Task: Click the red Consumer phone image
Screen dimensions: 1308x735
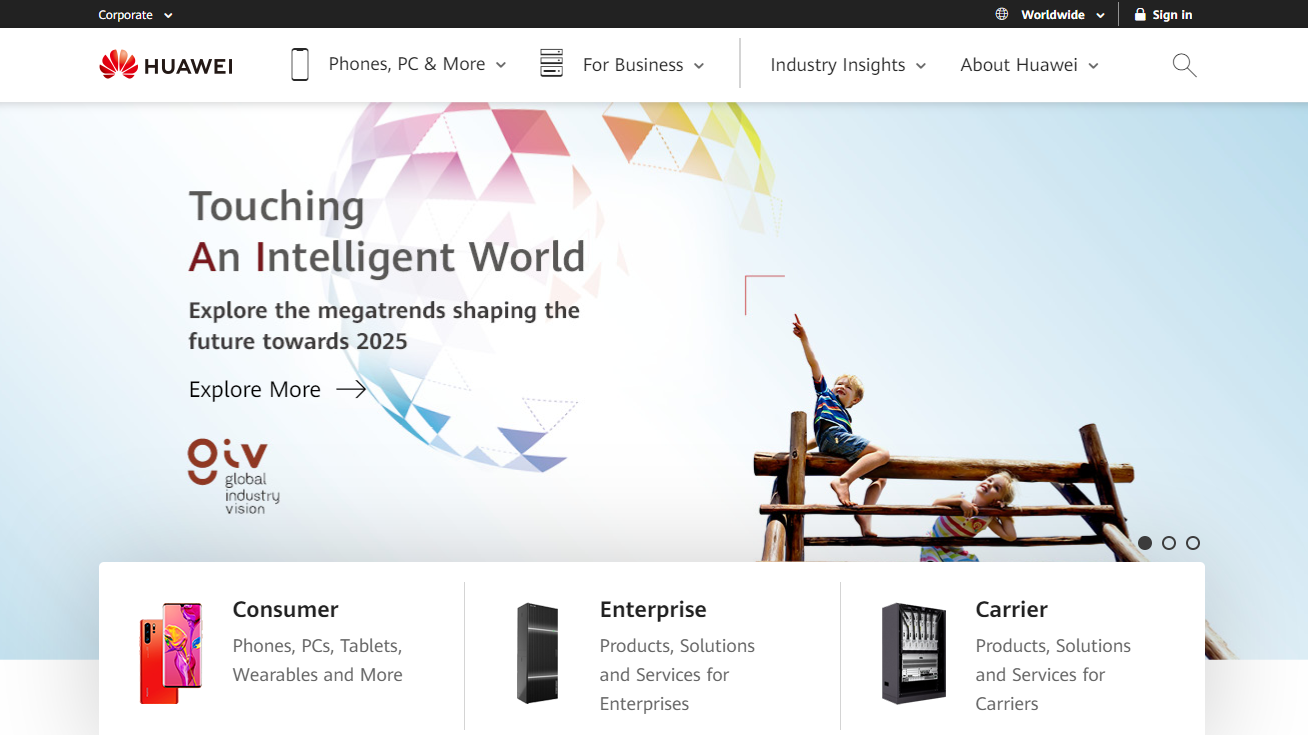Action: (171, 652)
